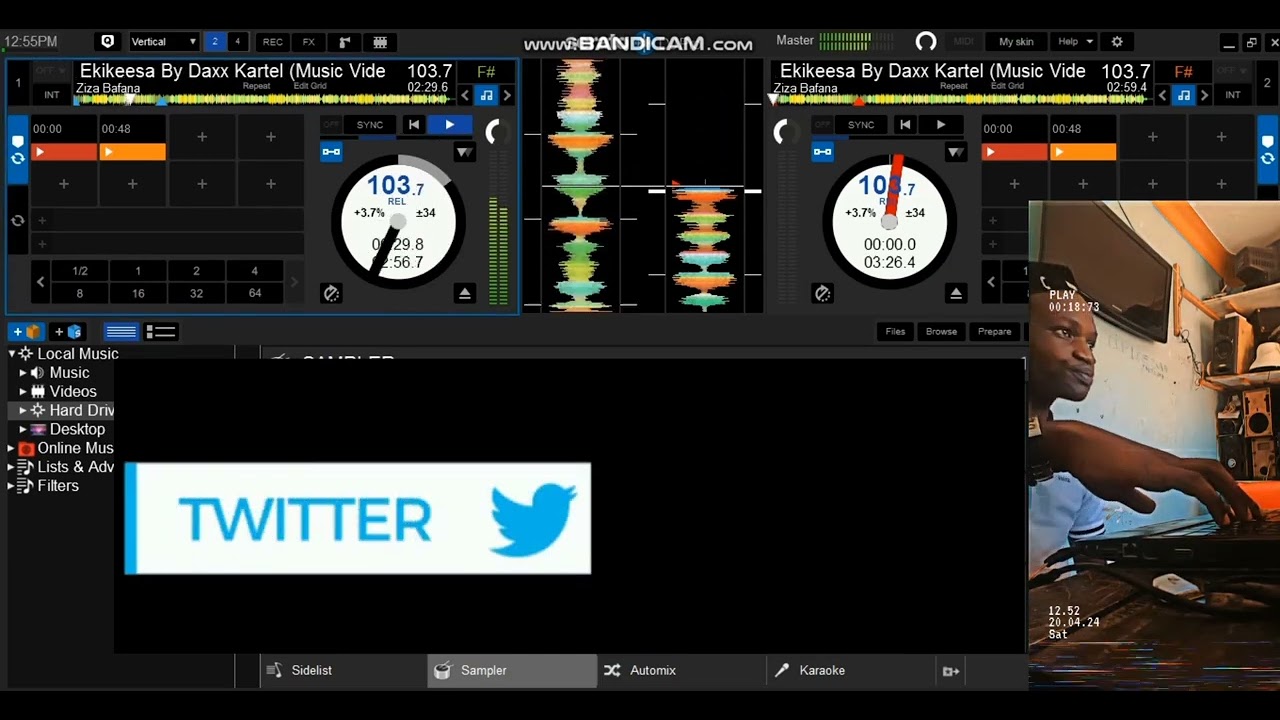Click the center scrolling waveform display
1280x720 pixels.
tap(642, 185)
